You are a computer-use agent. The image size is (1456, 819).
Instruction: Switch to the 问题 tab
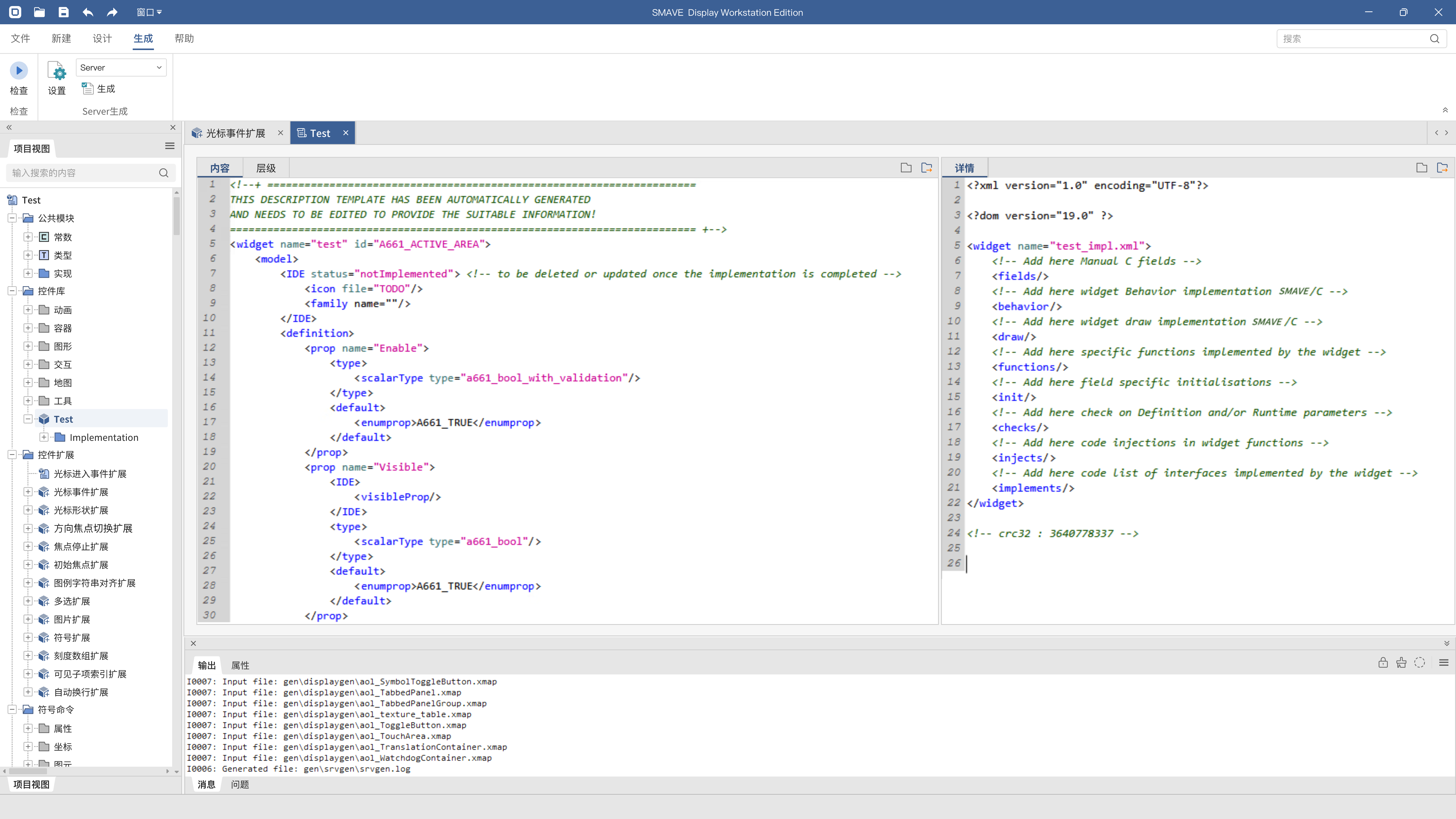[x=240, y=785]
